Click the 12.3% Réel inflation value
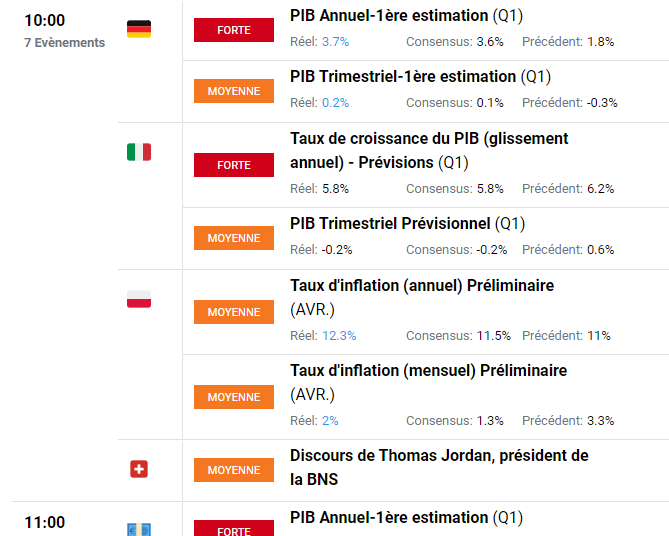The width and height of the screenshot is (669, 536). tap(339, 336)
